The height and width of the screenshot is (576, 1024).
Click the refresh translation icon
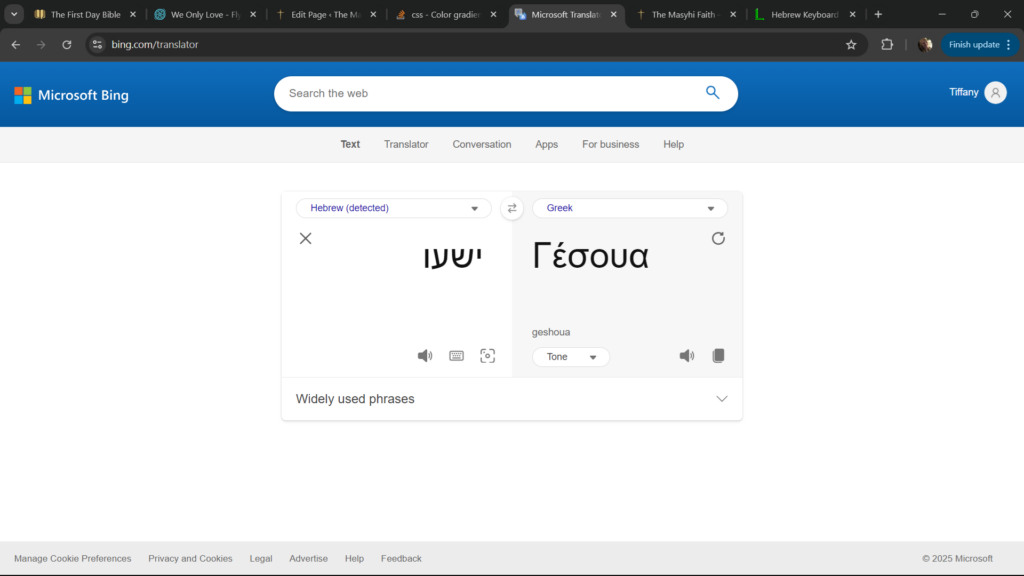pos(718,238)
